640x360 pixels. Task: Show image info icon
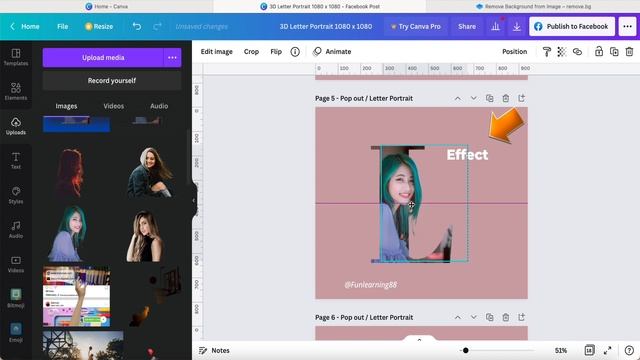pyautogui.click(x=295, y=52)
